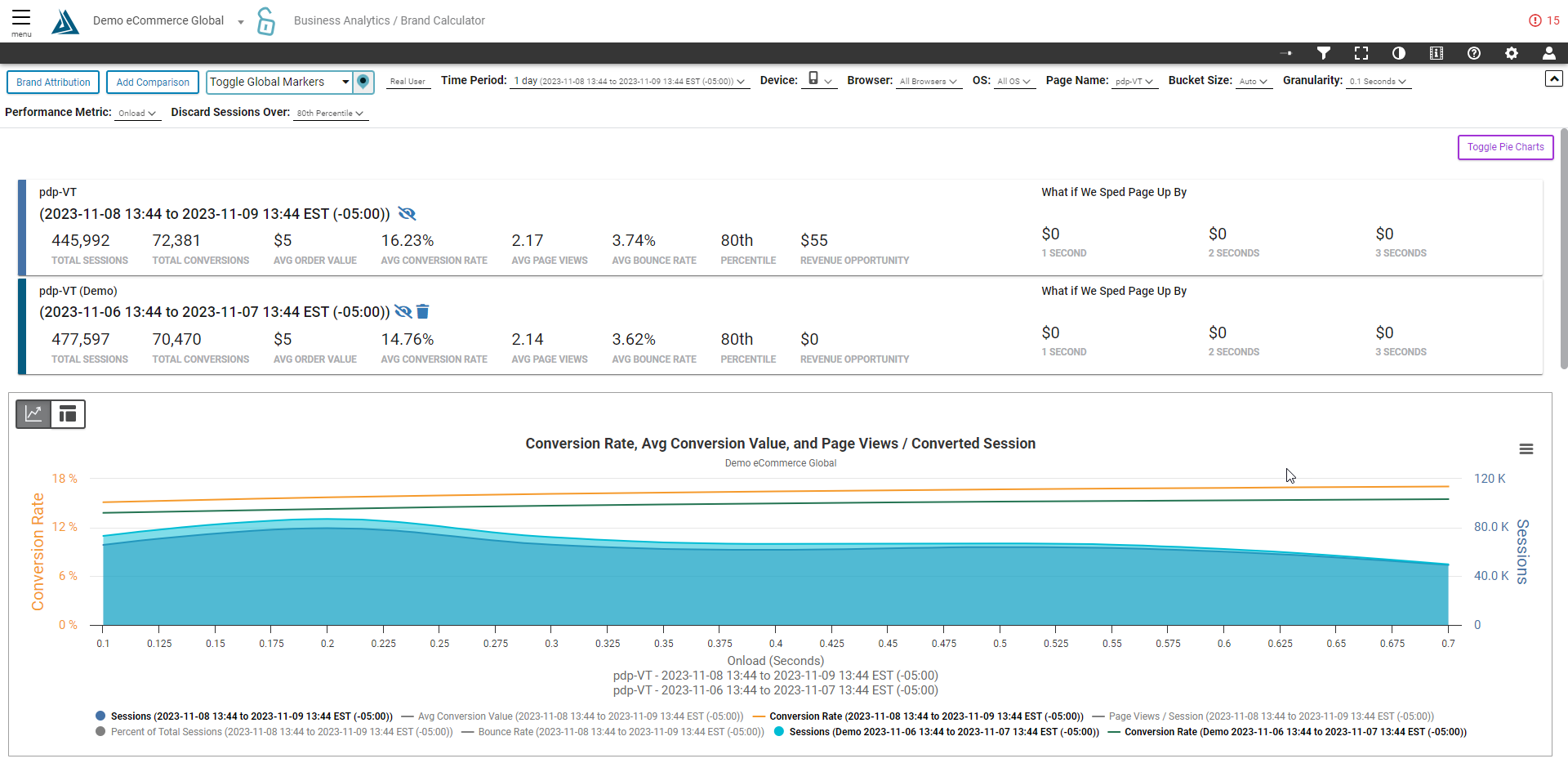Open the main hamburger menu

[x=21, y=21]
